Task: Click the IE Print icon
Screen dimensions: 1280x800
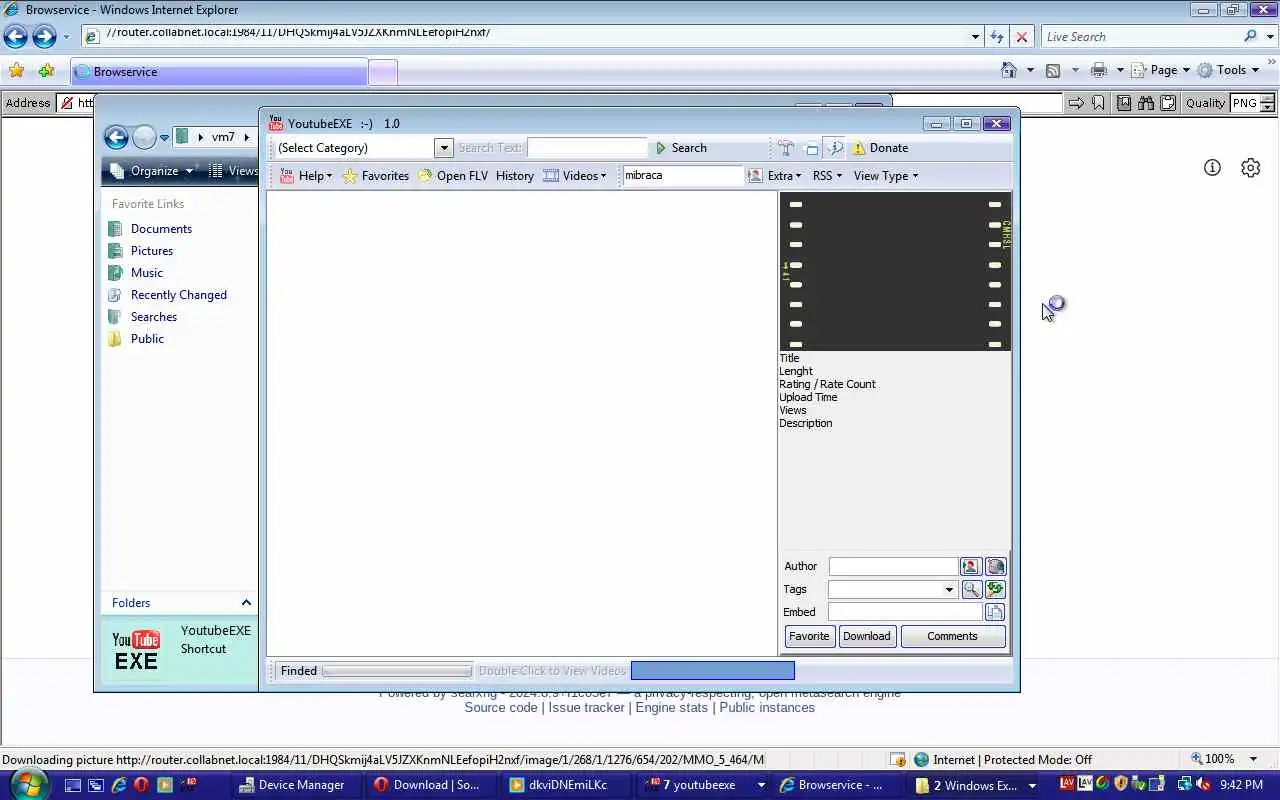Action: tap(1099, 70)
